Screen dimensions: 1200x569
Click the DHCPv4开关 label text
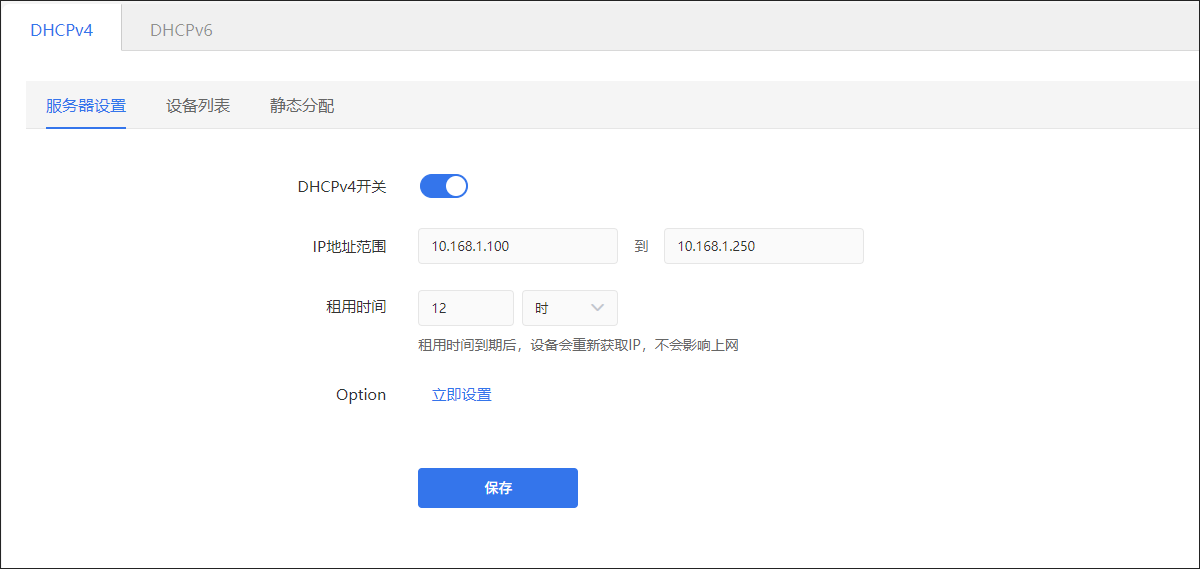pos(341,186)
